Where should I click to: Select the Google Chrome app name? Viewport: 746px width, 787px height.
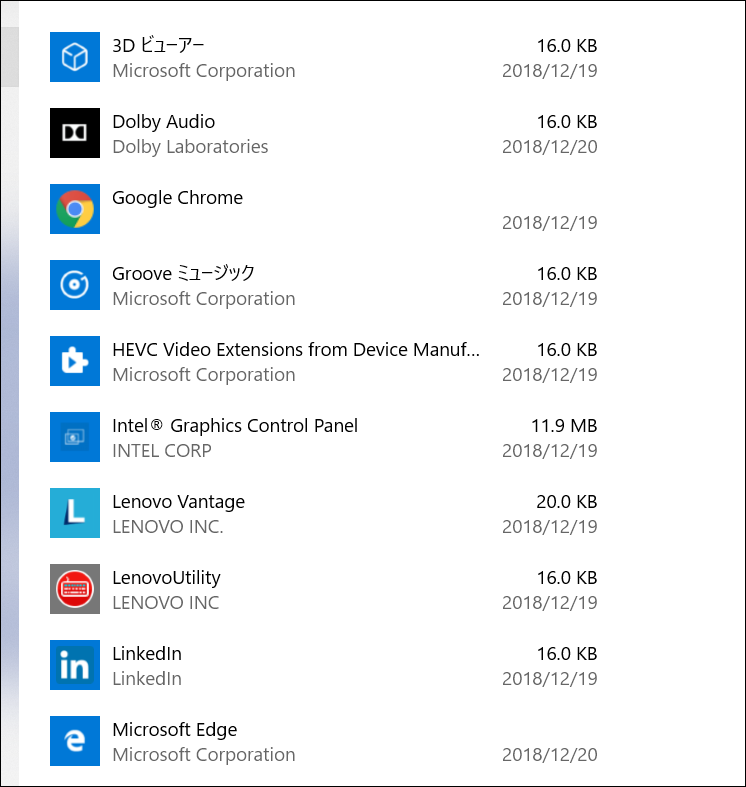[178, 198]
